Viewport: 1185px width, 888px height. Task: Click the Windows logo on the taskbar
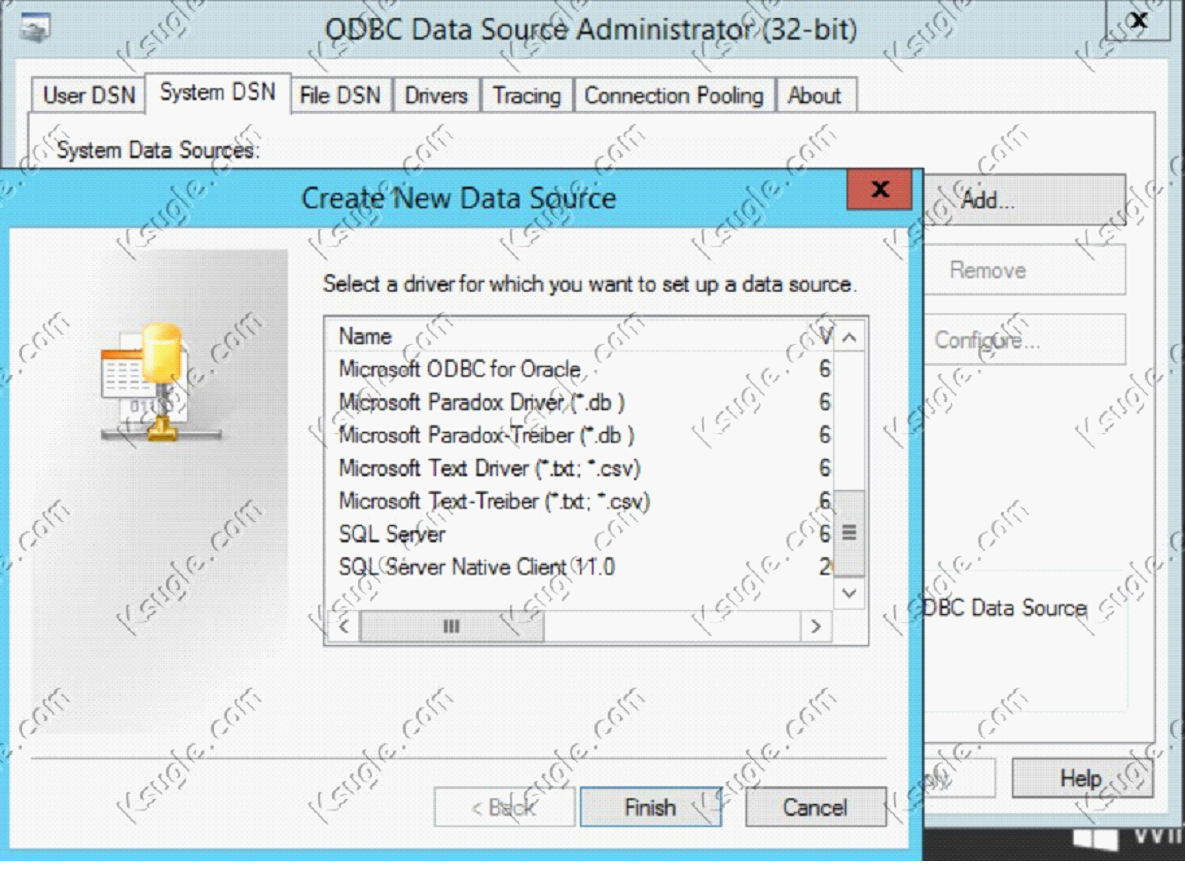(1096, 838)
